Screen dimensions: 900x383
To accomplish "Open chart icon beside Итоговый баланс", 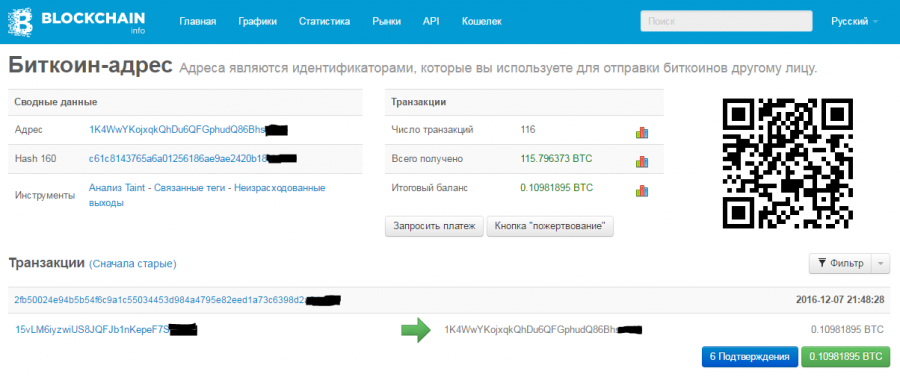I will 642,191.
